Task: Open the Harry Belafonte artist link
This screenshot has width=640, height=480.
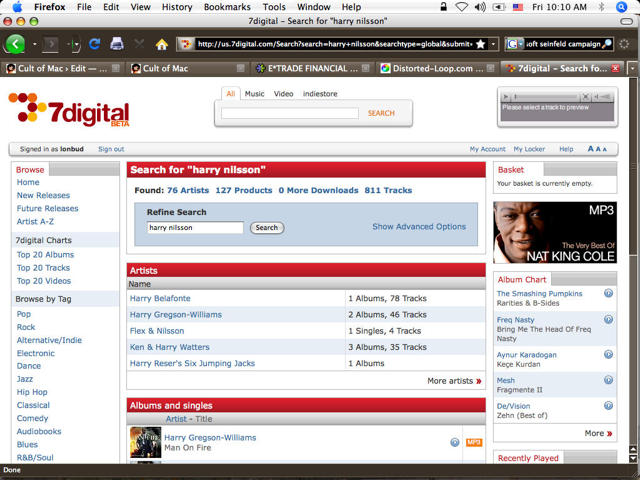Action: 160,298
